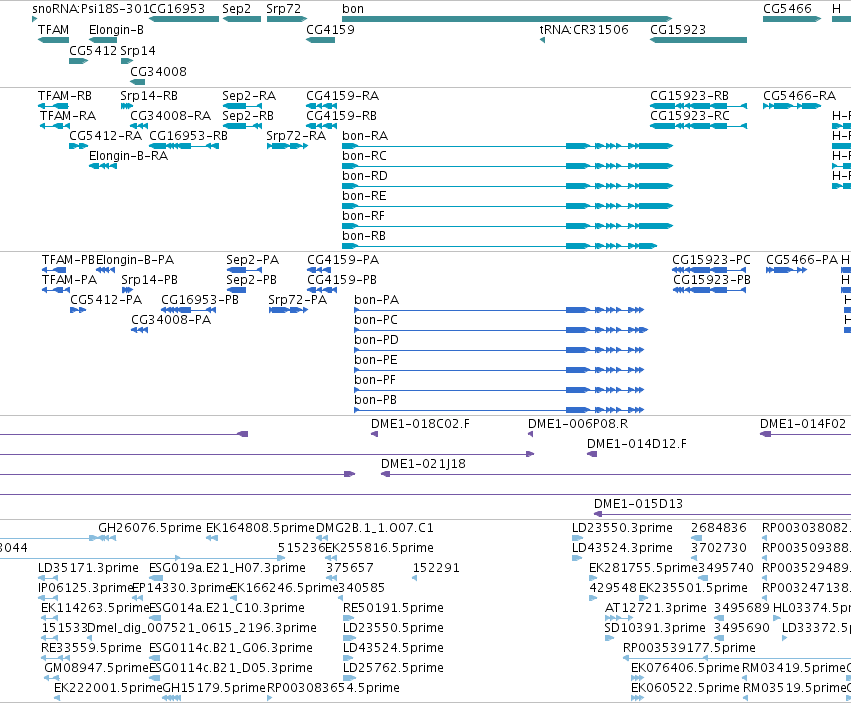851x703 pixels.
Task: Click the TFAM gene glyph
Action: (x=53, y=40)
